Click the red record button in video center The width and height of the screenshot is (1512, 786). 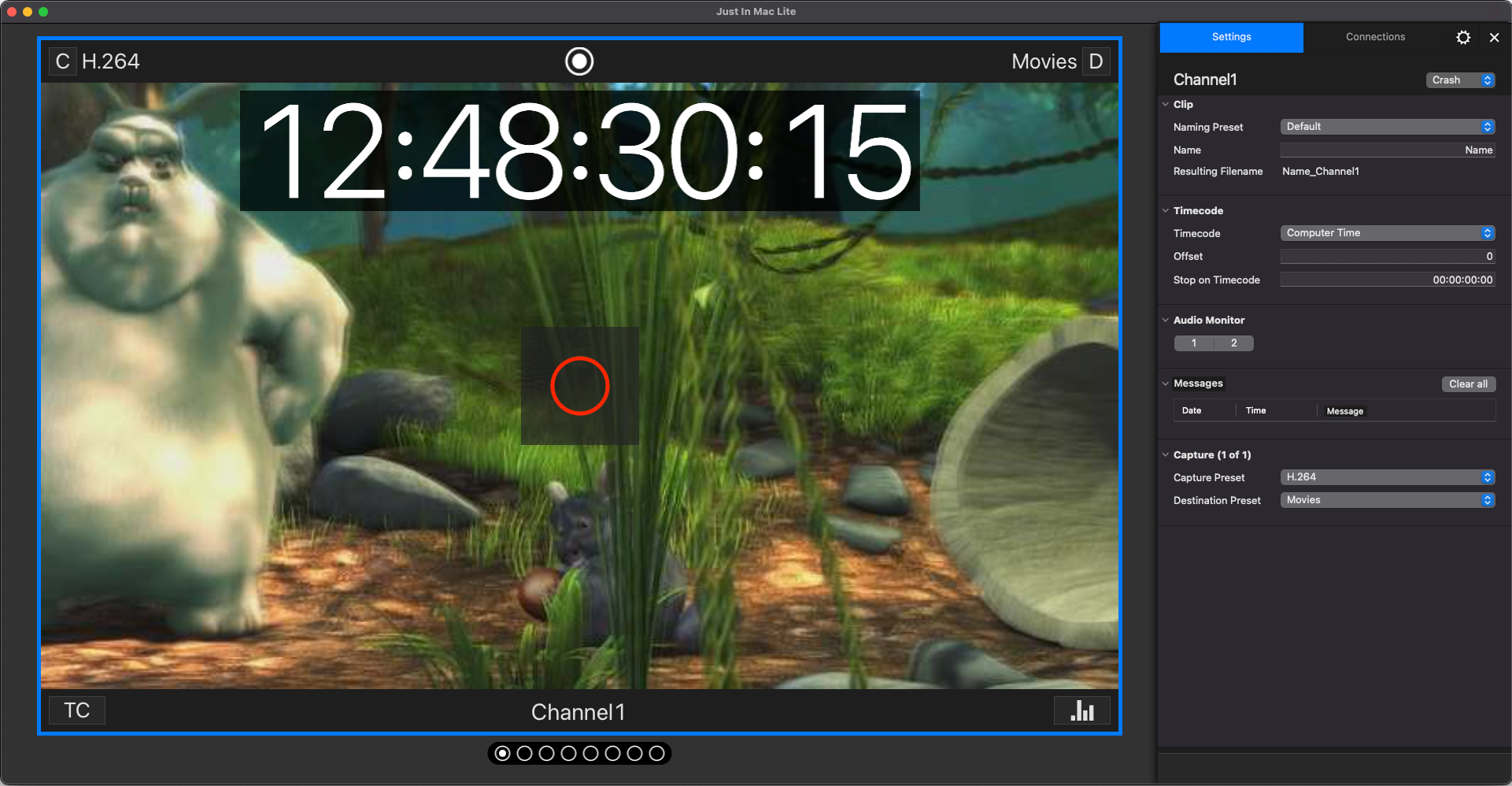click(580, 386)
